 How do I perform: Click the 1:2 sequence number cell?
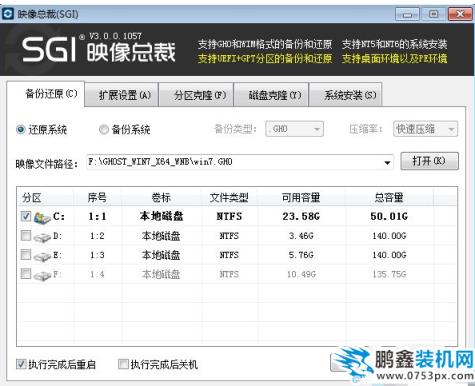(97, 236)
